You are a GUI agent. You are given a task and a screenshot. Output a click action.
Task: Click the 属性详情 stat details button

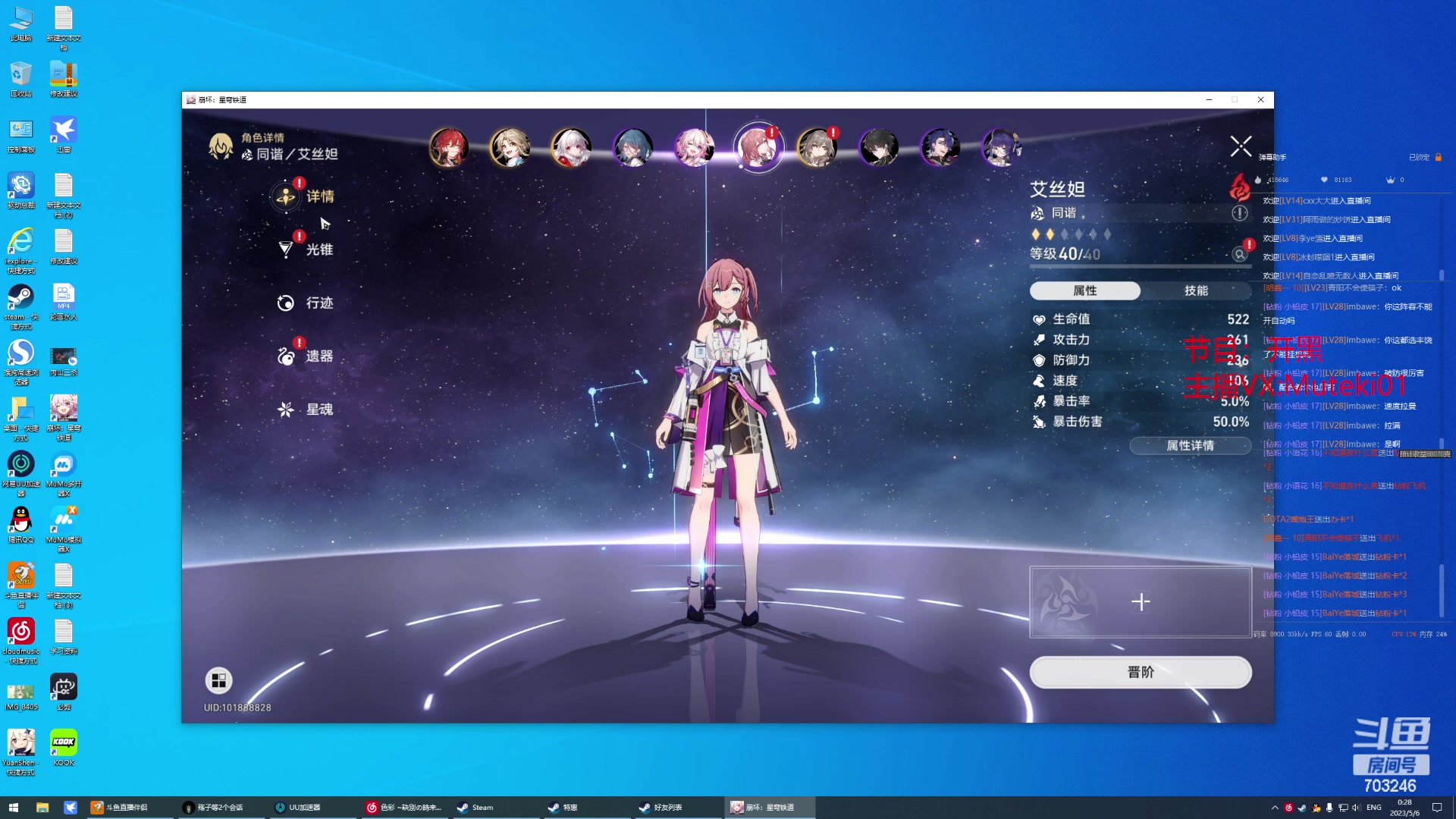[1191, 446]
